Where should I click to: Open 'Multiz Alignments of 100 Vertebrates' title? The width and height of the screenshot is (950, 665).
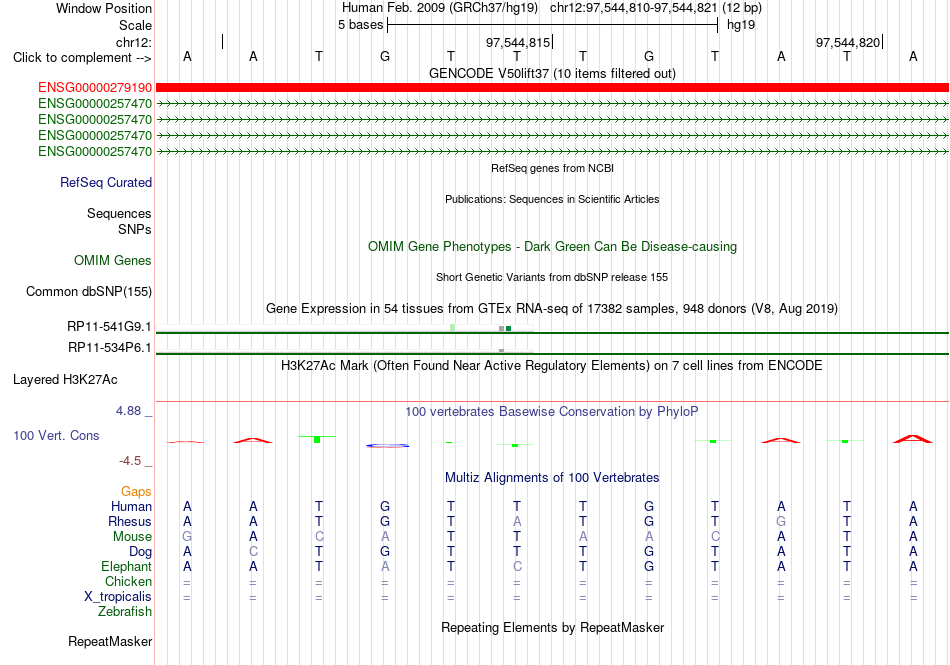point(552,477)
